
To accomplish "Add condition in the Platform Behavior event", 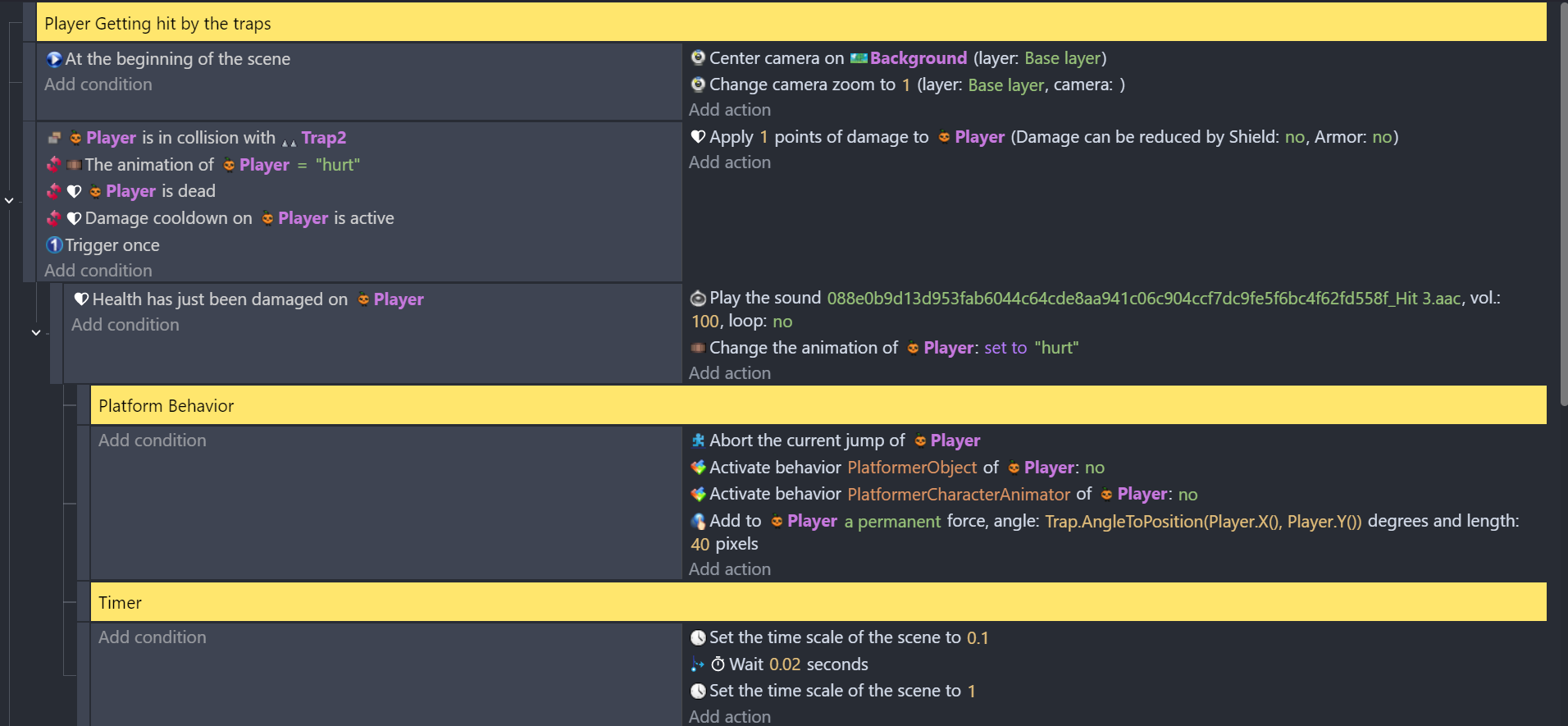I will pyautogui.click(x=153, y=441).
